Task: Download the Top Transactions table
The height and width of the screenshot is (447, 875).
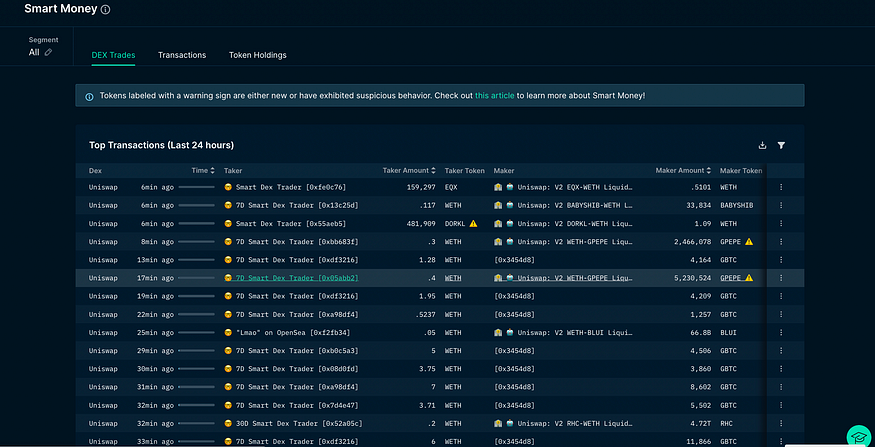Action: pyautogui.click(x=763, y=145)
